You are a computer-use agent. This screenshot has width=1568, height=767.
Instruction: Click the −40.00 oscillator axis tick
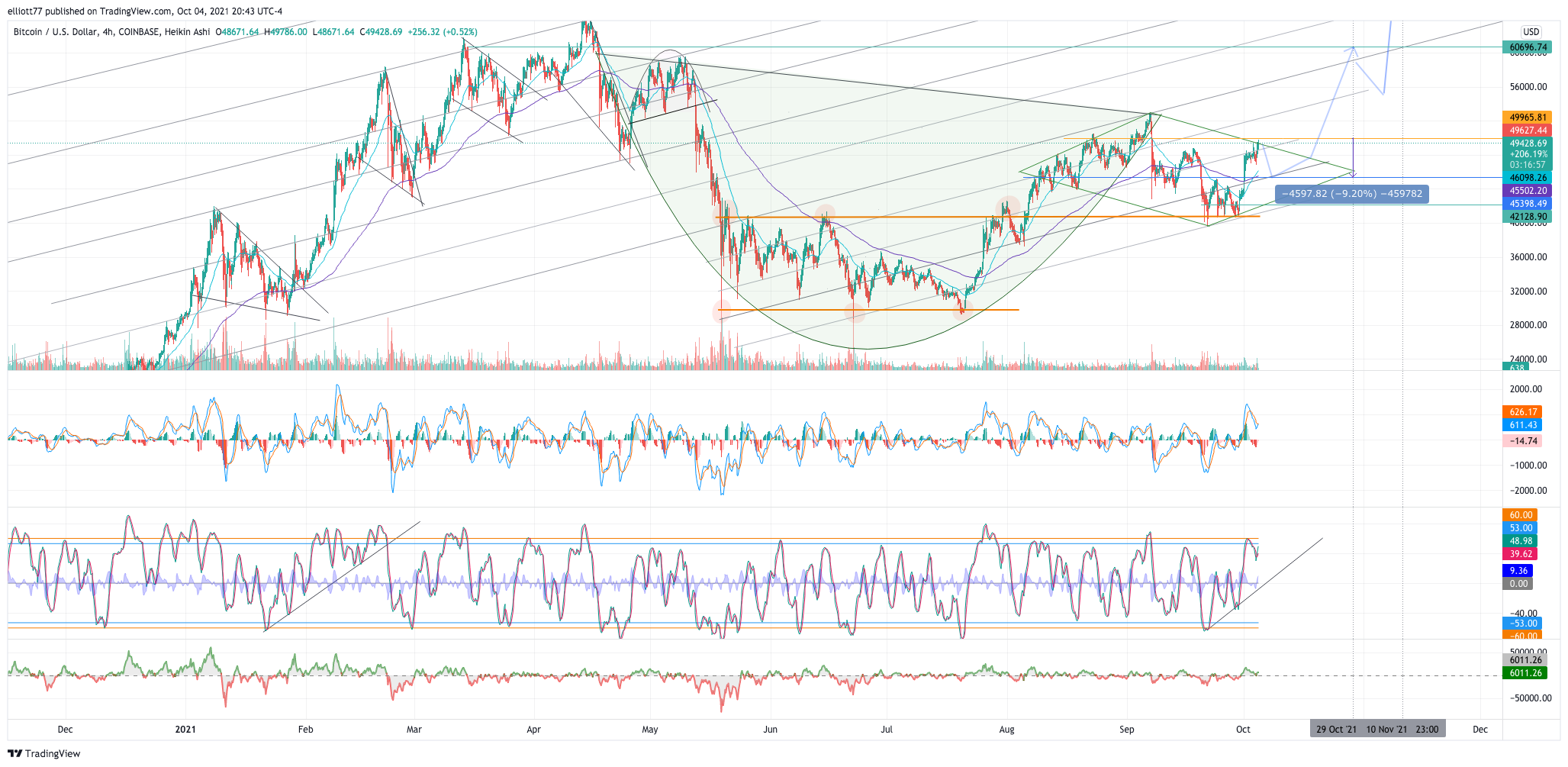[1523, 614]
